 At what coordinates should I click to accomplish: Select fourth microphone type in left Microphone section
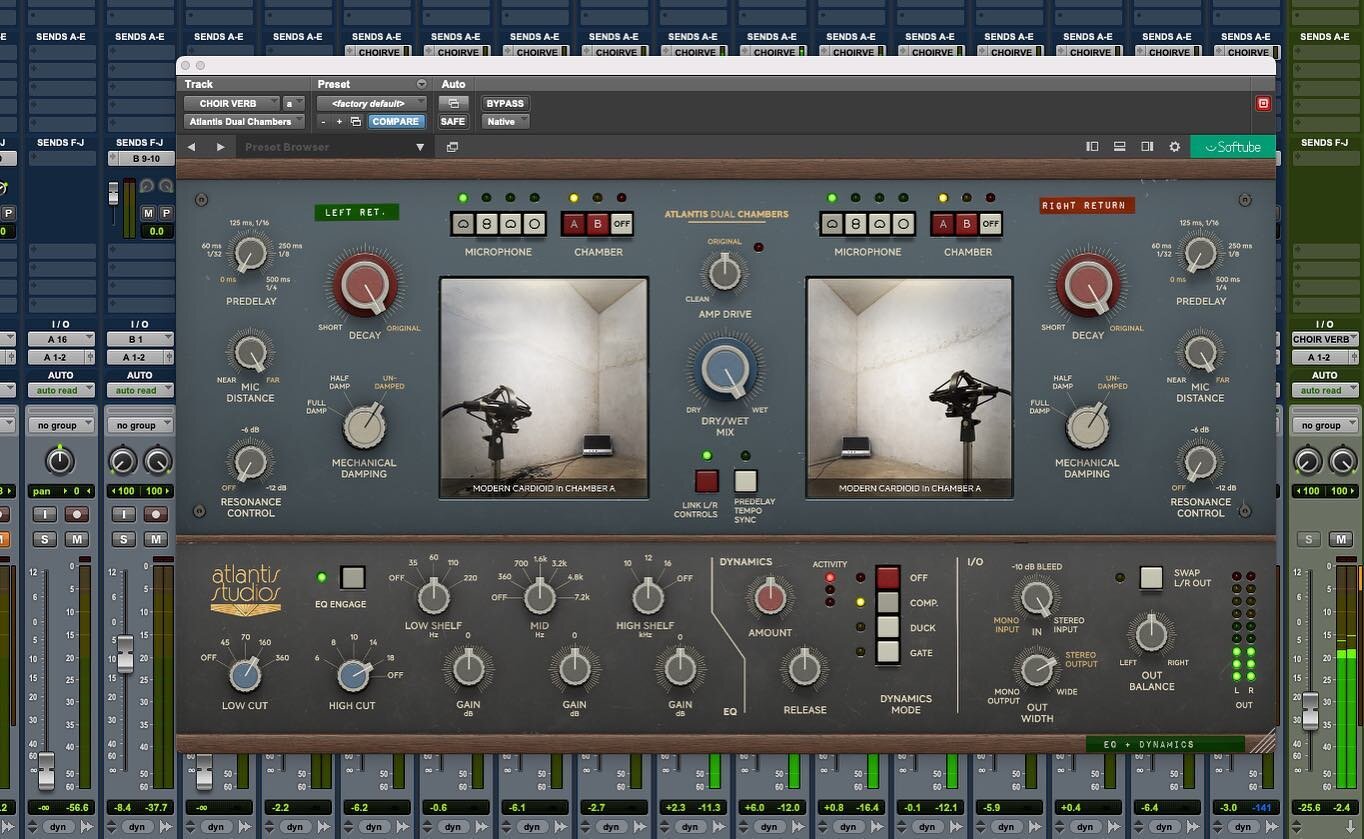(534, 224)
